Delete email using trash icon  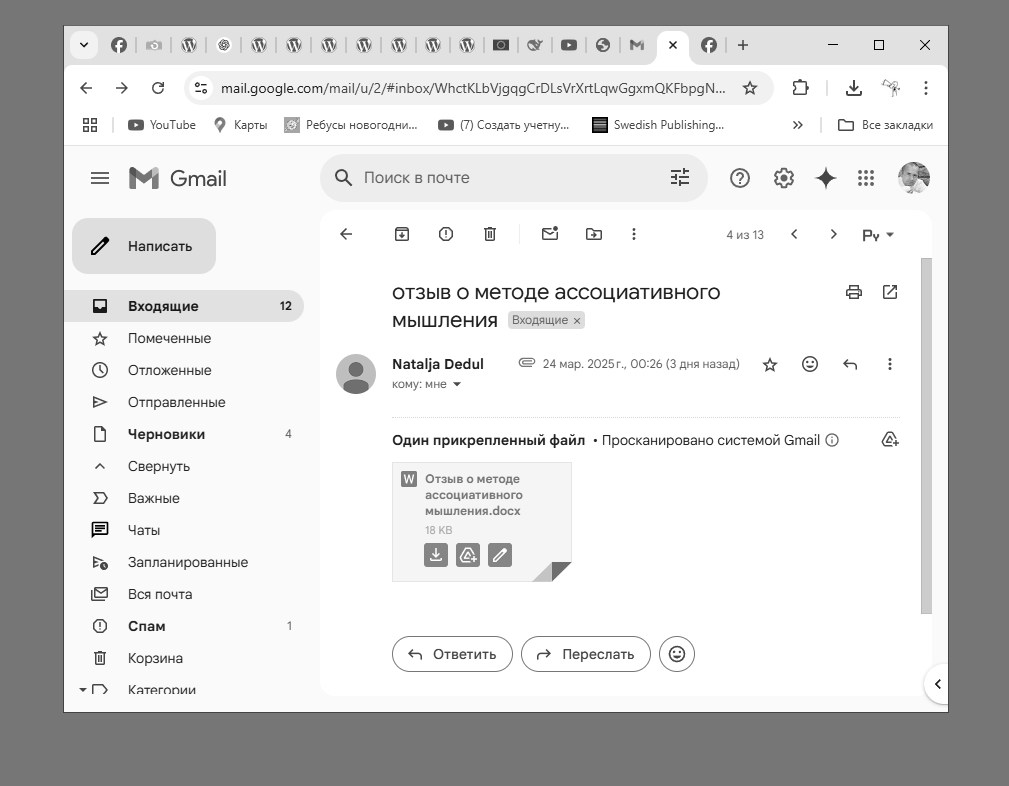(x=490, y=234)
